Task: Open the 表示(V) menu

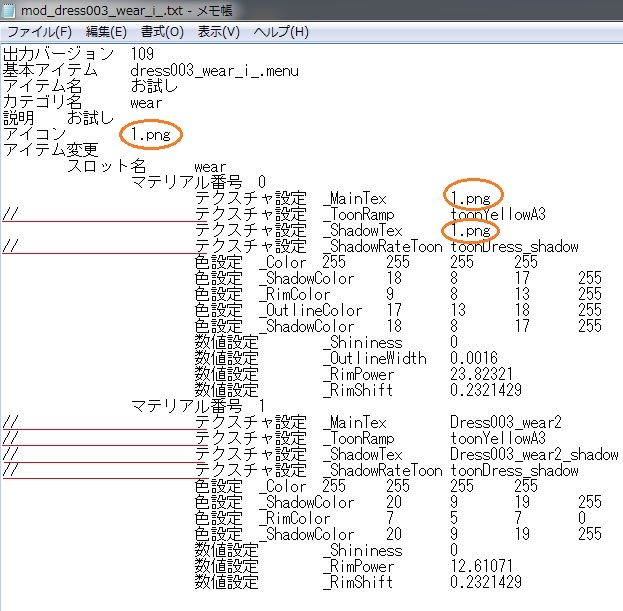Action: coord(219,32)
